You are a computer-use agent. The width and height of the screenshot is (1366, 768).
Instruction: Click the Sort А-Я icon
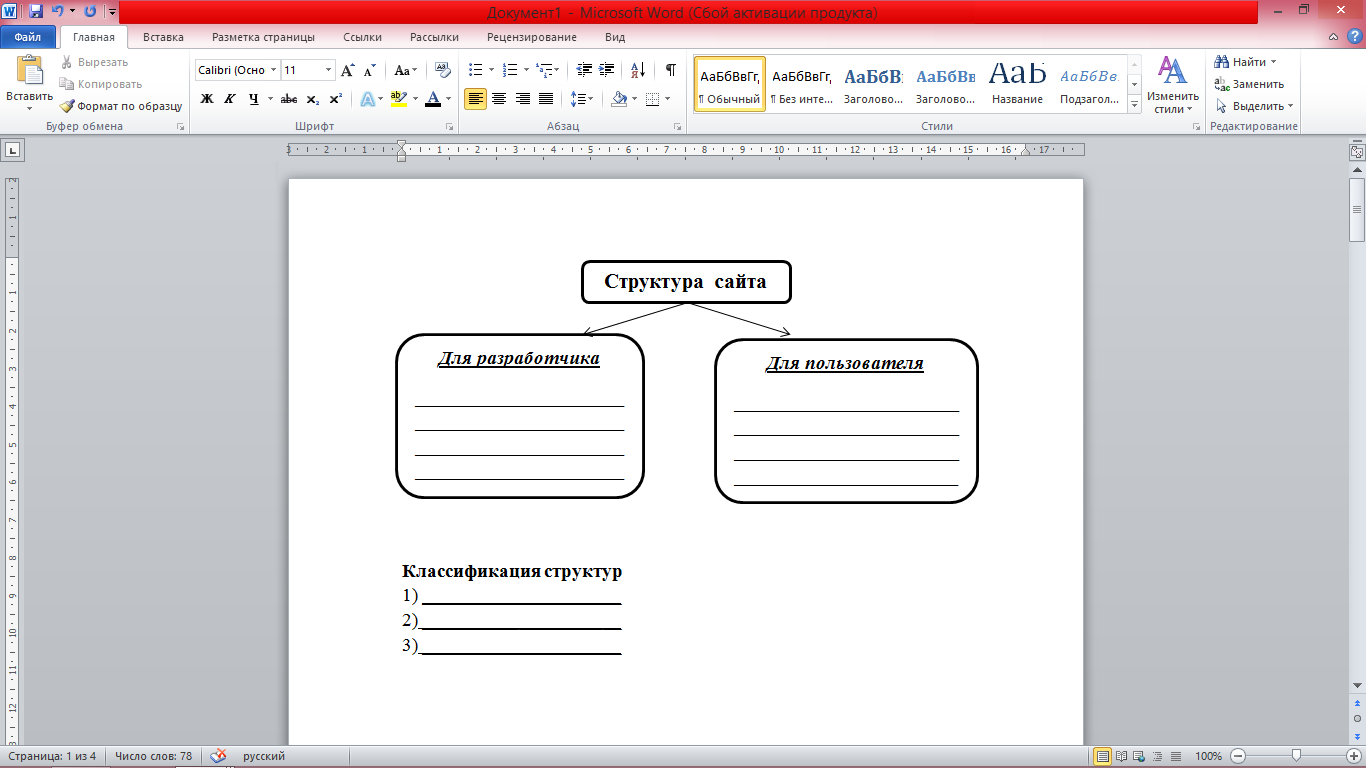[637, 70]
